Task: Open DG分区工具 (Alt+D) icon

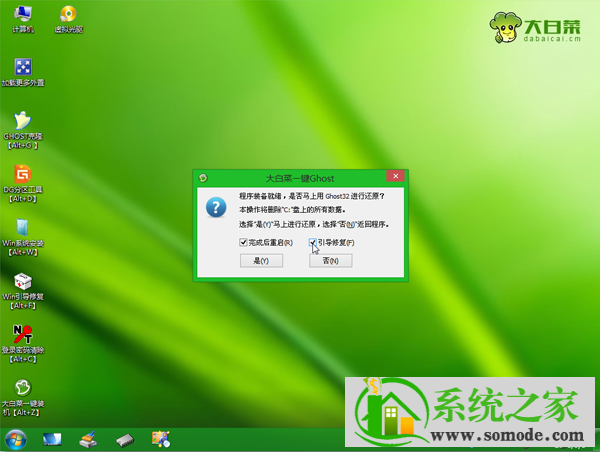Action: click(x=23, y=184)
